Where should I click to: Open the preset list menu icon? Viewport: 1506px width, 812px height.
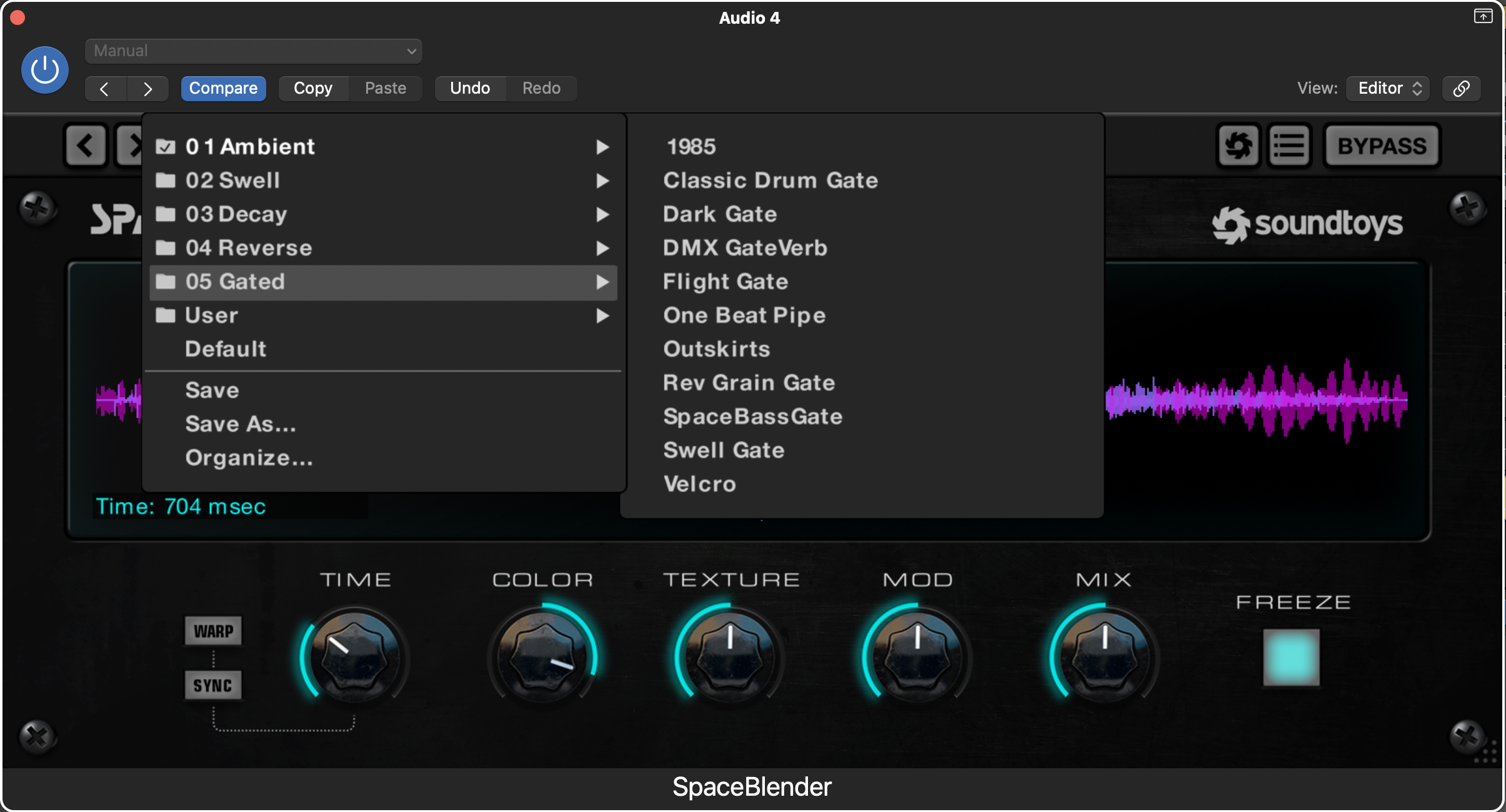(1289, 146)
